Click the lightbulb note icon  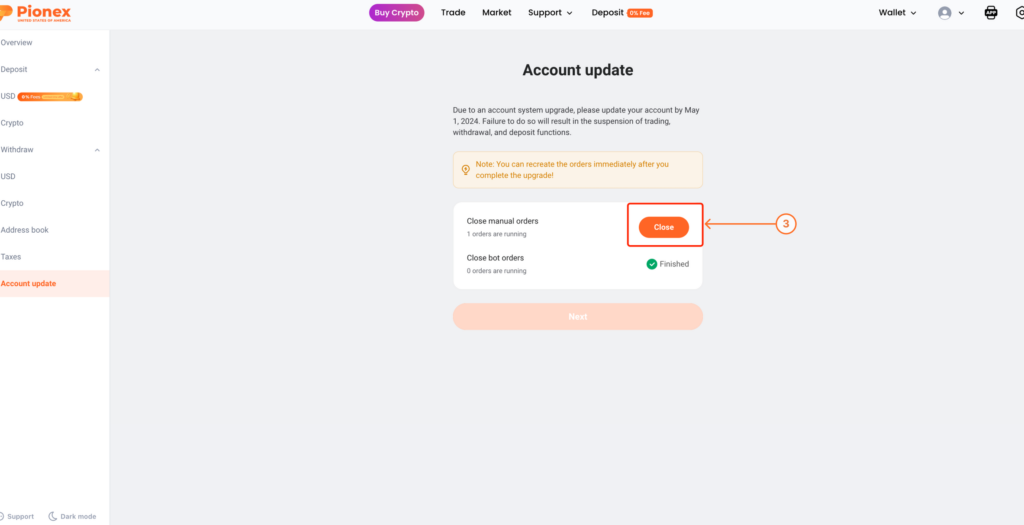pos(466,170)
